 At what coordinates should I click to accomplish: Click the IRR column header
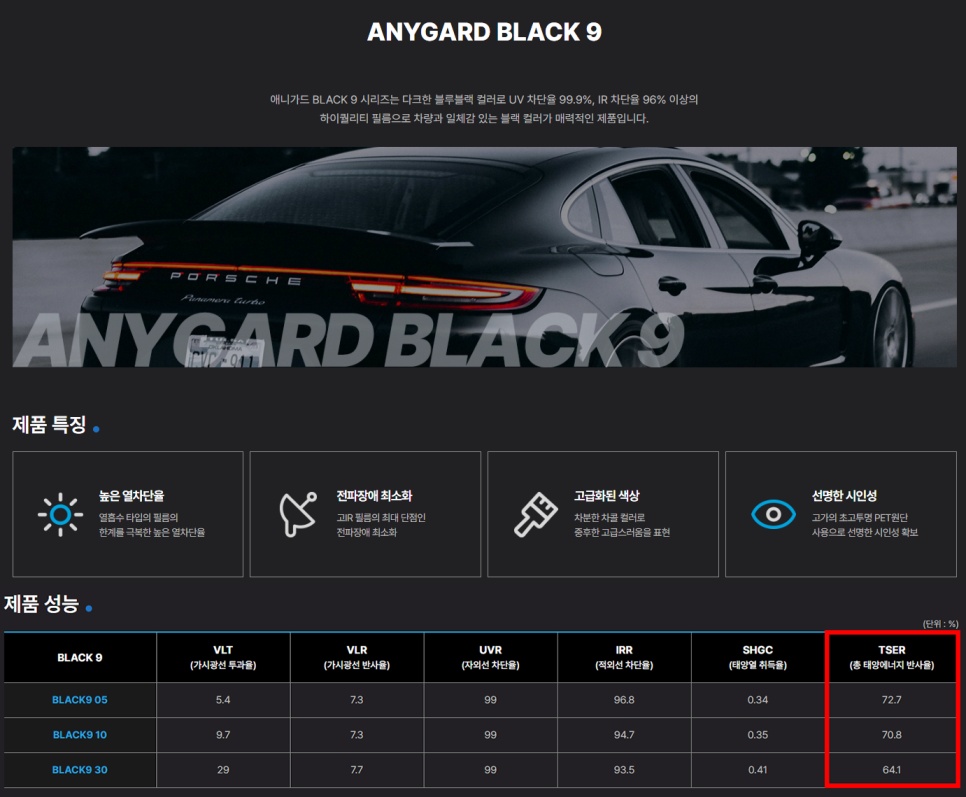point(624,657)
